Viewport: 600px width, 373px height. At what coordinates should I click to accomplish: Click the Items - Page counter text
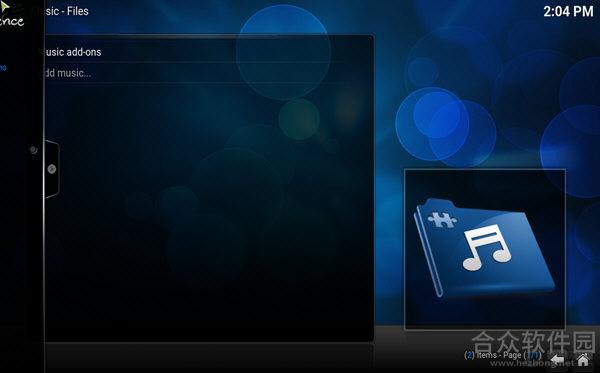point(503,355)
